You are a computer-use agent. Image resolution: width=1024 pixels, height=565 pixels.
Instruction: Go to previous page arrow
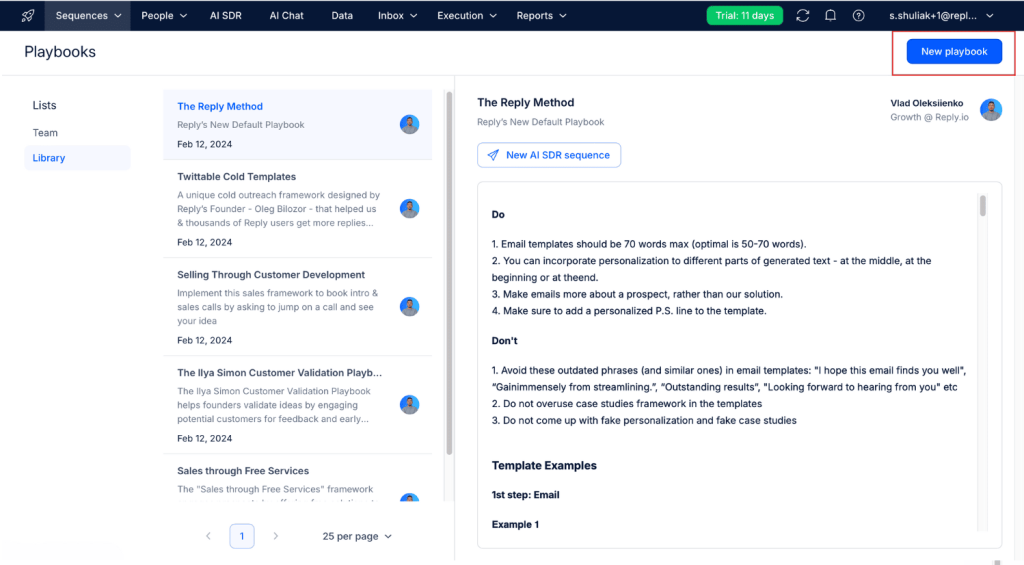click(x=208, y=536)
